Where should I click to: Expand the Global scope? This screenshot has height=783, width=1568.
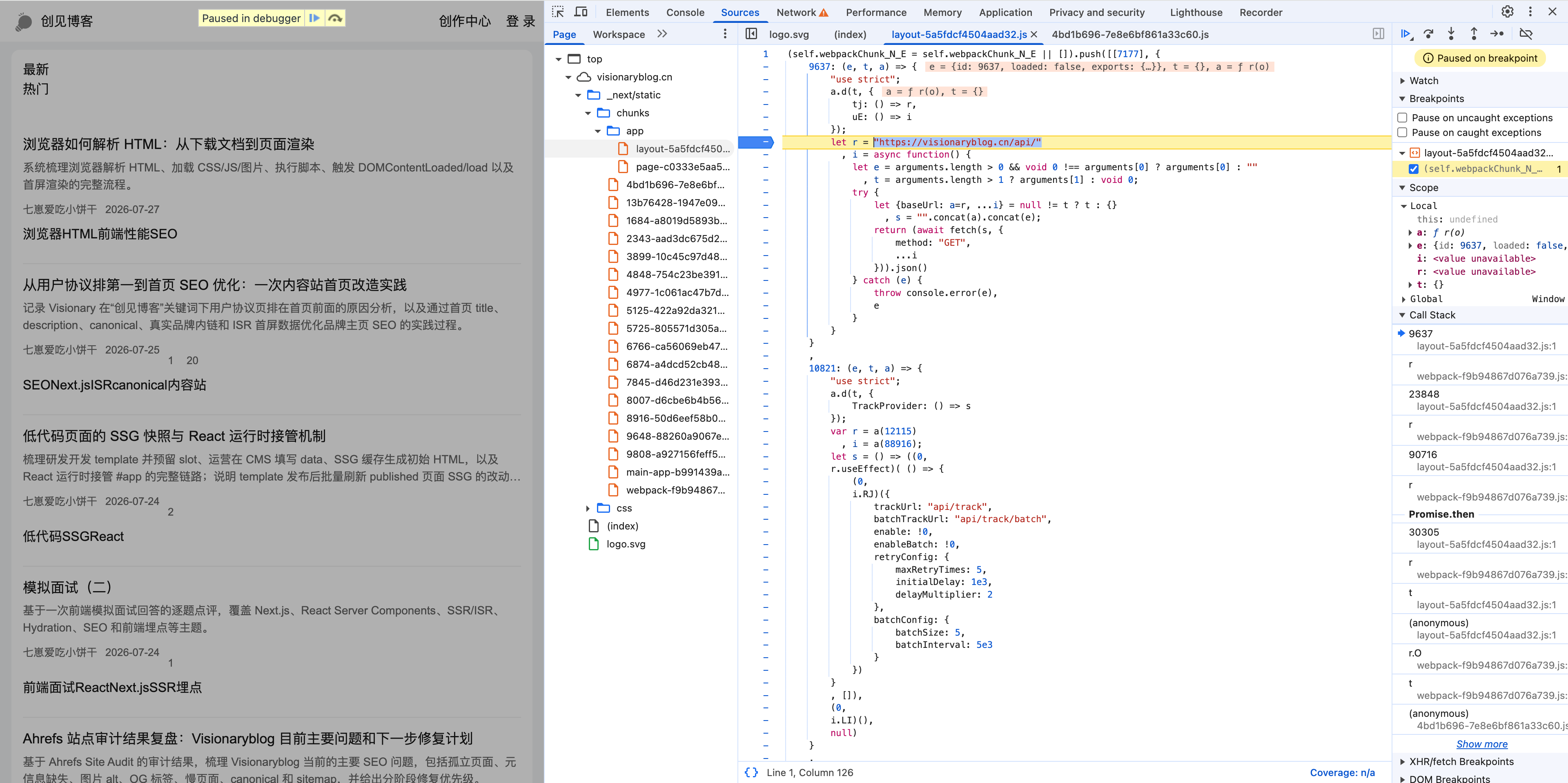pyautogui.click(x=1404, y=299)
